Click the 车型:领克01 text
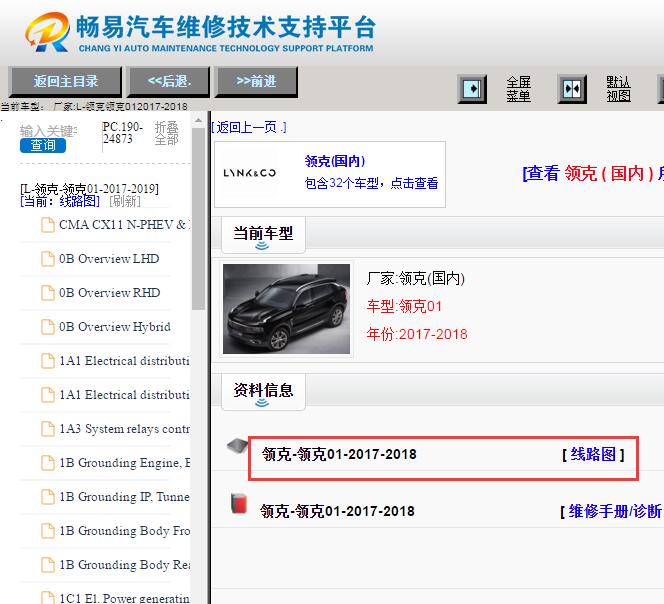The image size is (664, 604). point(404,306)
